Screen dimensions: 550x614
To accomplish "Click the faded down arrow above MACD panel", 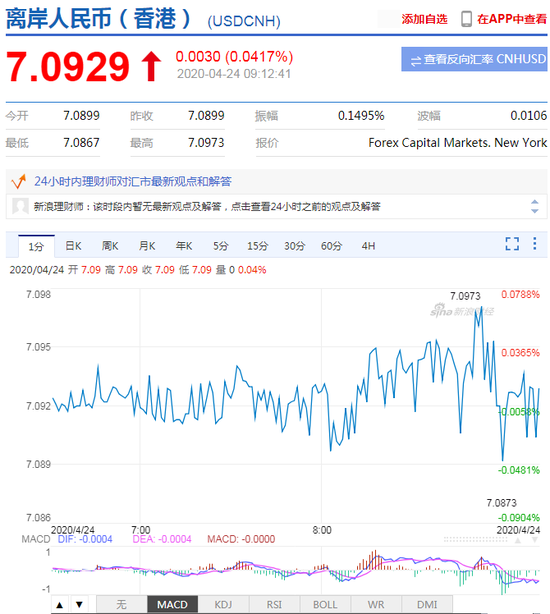I will [x=535, y=540].
